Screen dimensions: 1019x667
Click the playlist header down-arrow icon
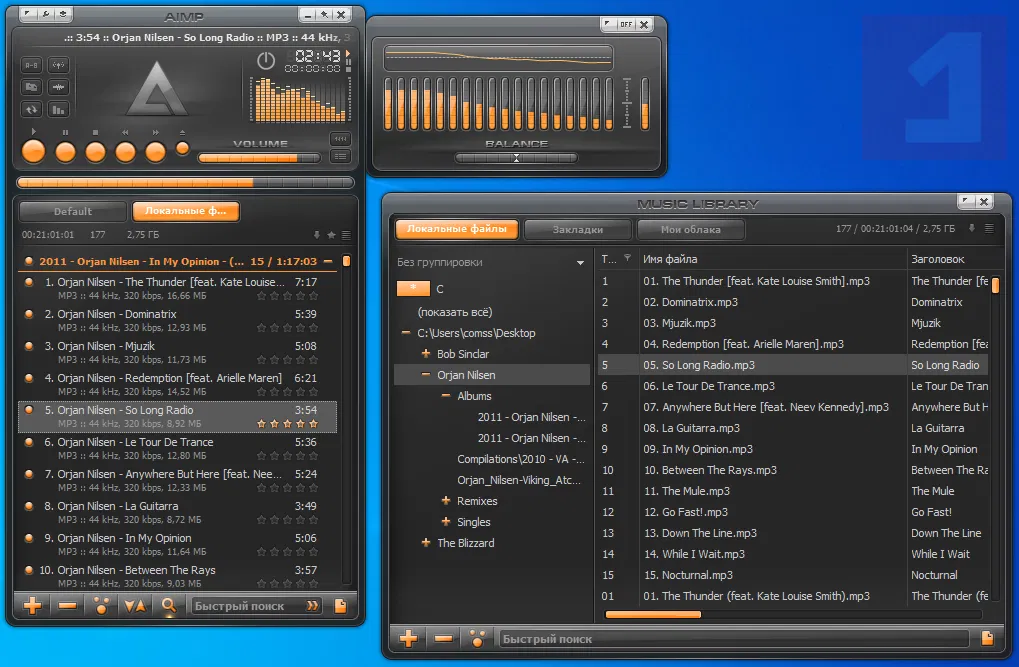[x=317, y=235]
